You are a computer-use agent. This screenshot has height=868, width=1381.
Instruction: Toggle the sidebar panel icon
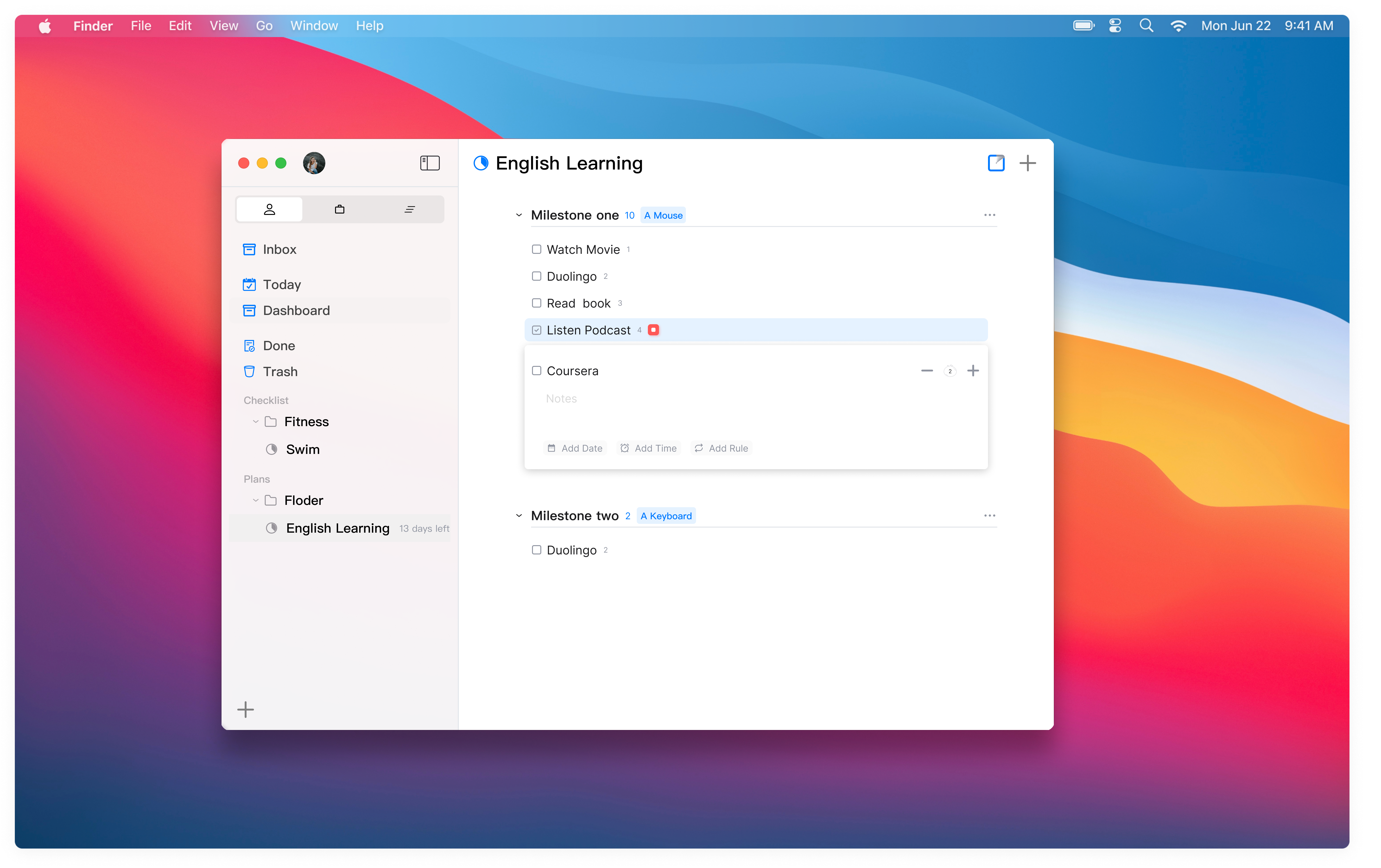pyautogui.click(x=430, y=164)
